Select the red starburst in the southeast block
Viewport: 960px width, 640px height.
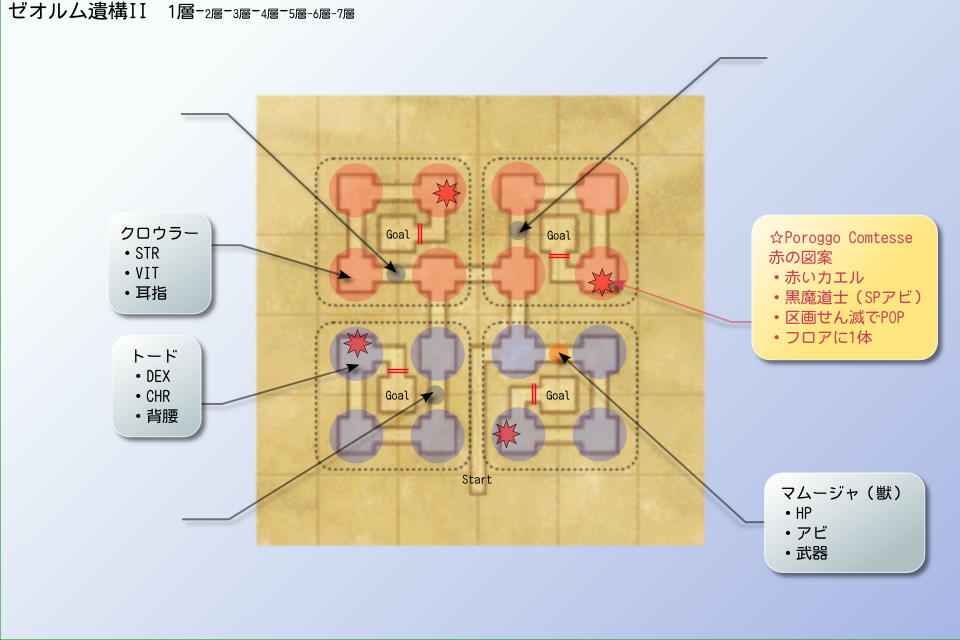coord(507,433)
